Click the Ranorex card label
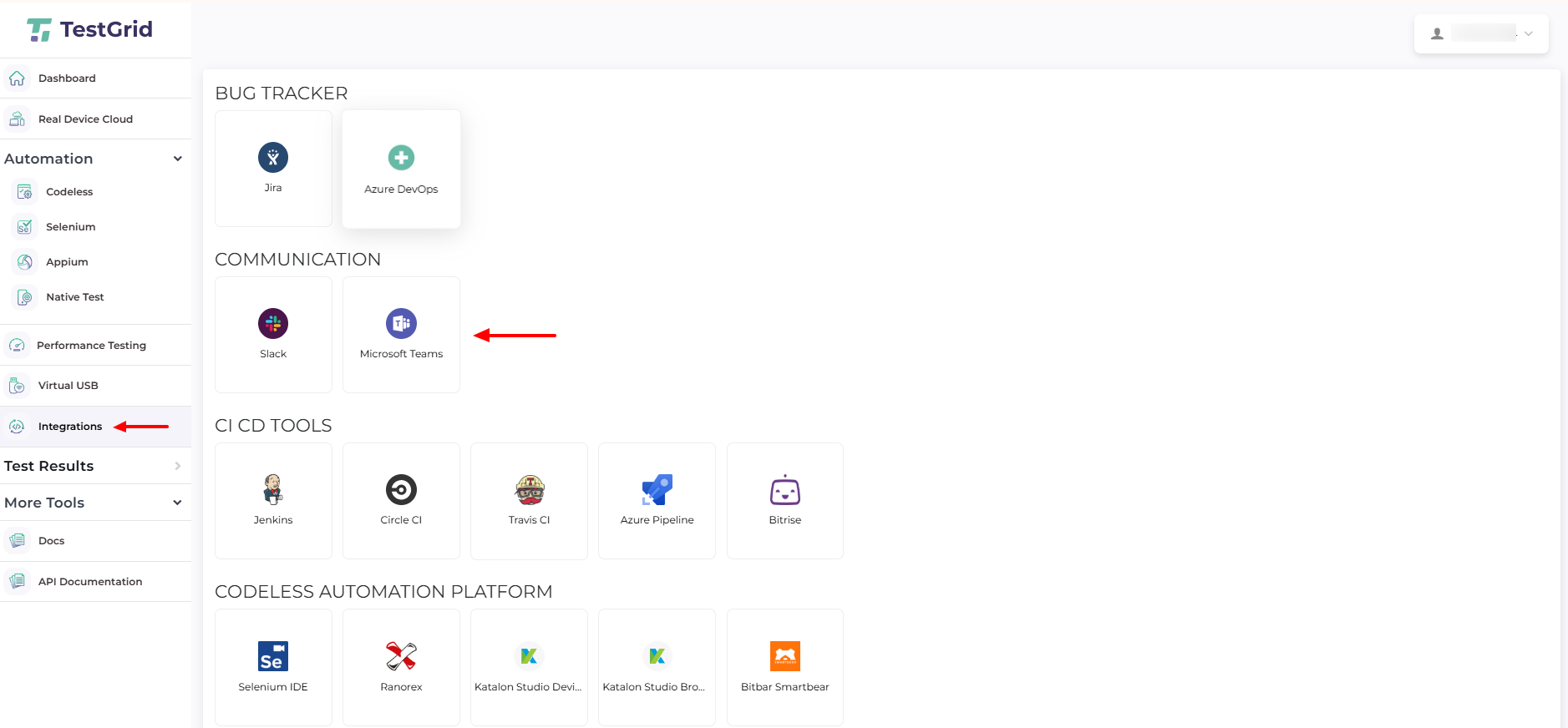The image size is (1568, 728). (401, 687)
